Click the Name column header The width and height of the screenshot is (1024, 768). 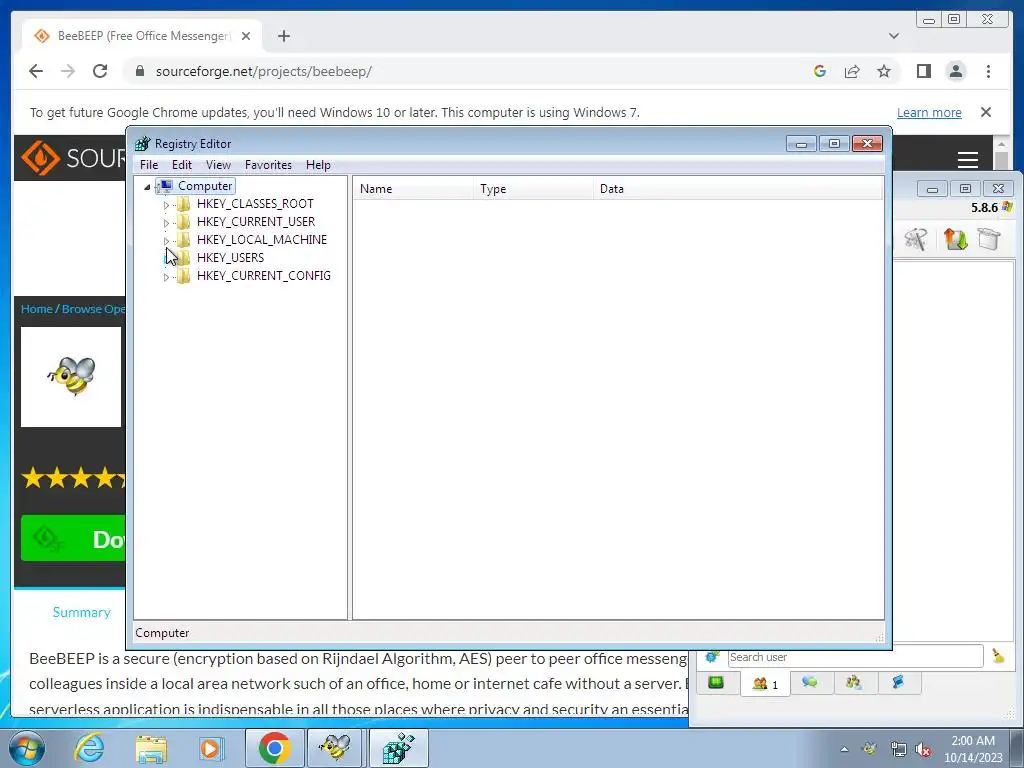[x=413, y=189]
